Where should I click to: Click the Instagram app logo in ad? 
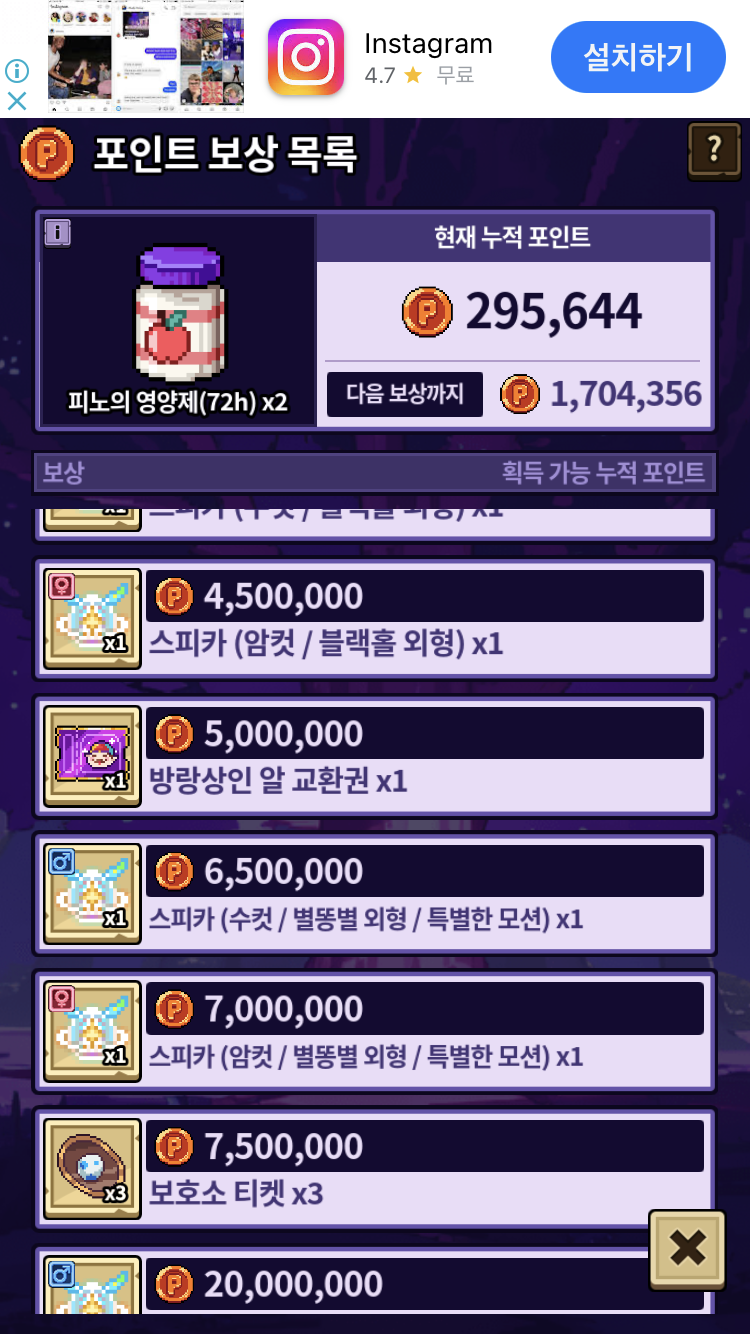(x=305, y=57)
